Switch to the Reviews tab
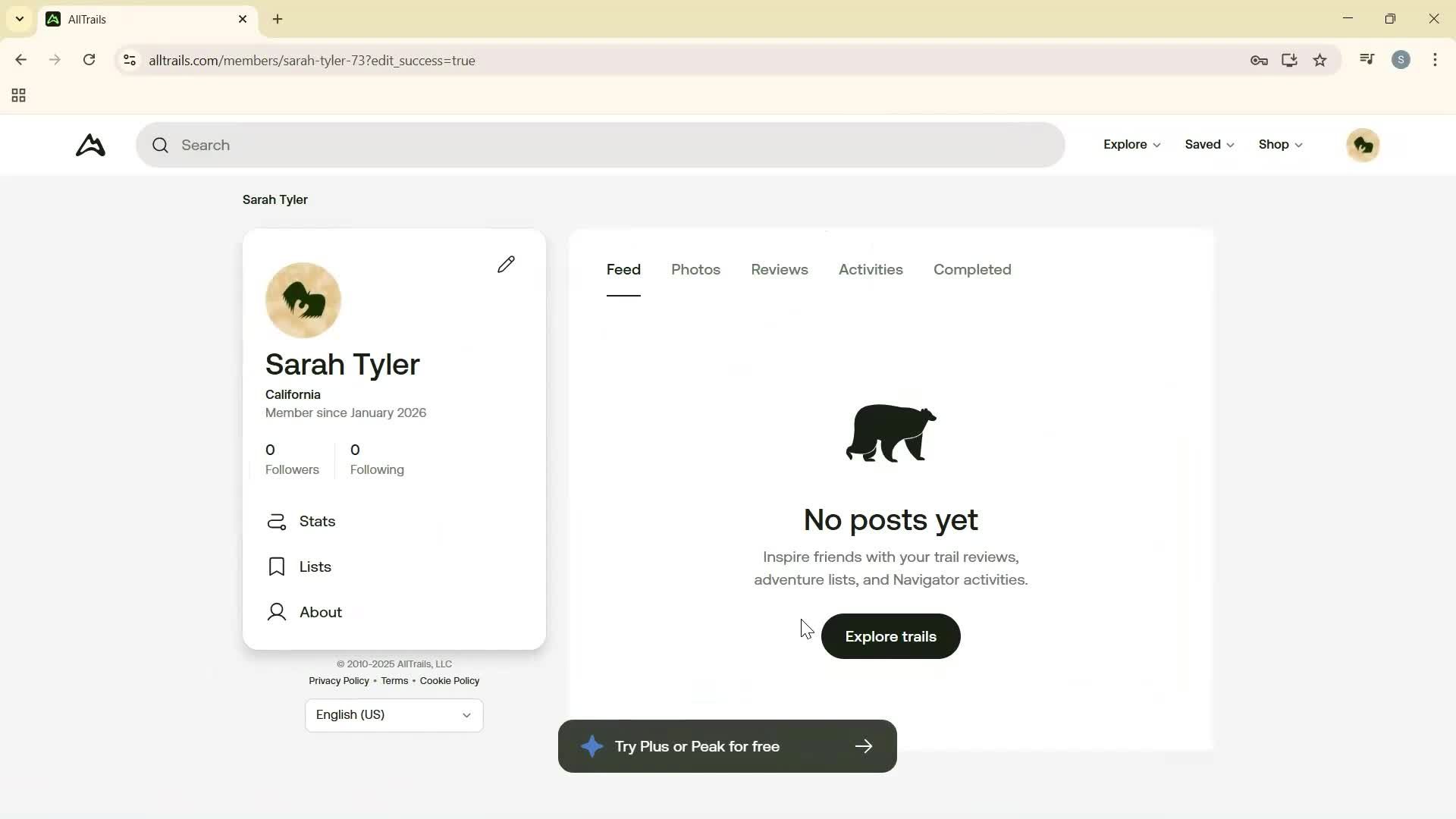This screenshot has width=1456, height=819. click(779, 270)
